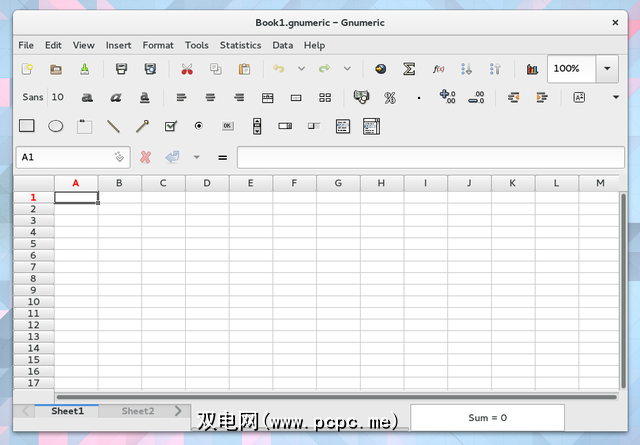Insert hyperlink with the globe icon
Image resolution: width=640 pixels, height=445 pixels.
click(x=380, y=69)
